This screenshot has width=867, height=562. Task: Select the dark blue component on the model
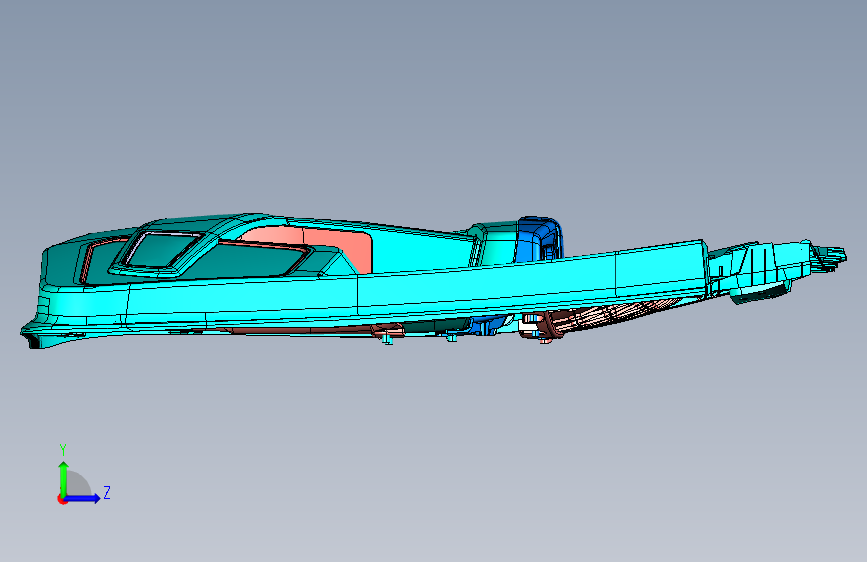[540, 238]
